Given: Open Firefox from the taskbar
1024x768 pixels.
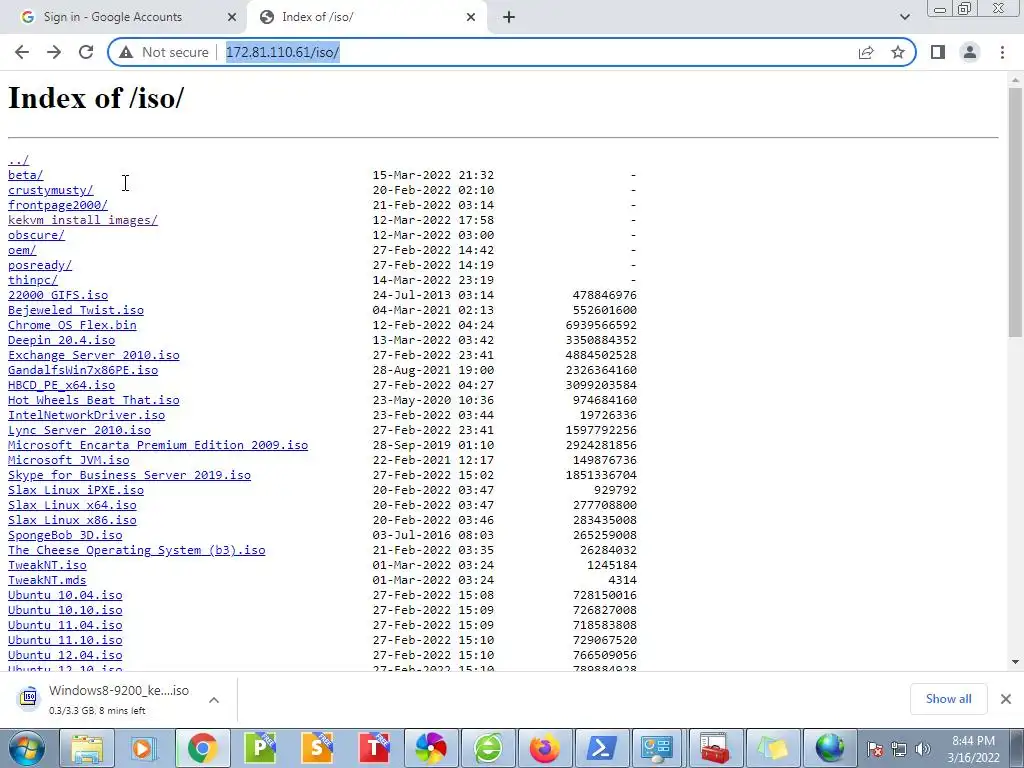Looking at the screenshot, I should [545, 748].
